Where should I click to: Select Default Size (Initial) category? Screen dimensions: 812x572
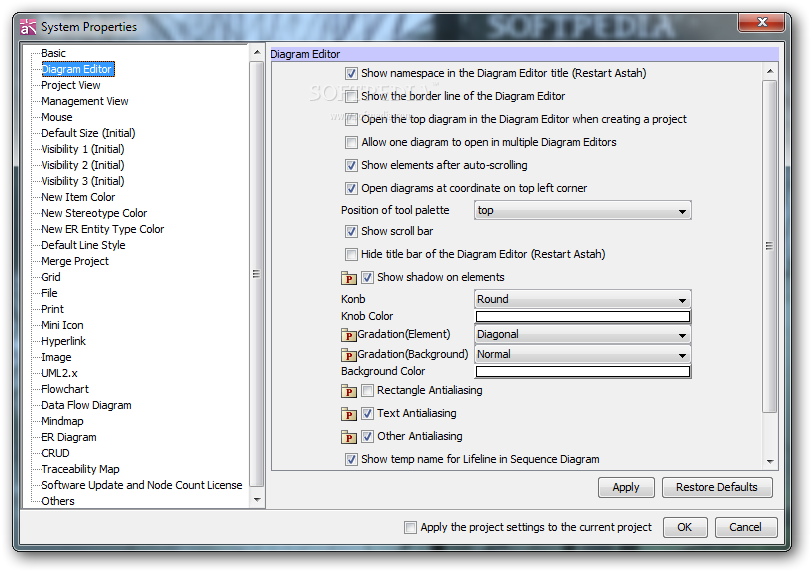point(89,134)
